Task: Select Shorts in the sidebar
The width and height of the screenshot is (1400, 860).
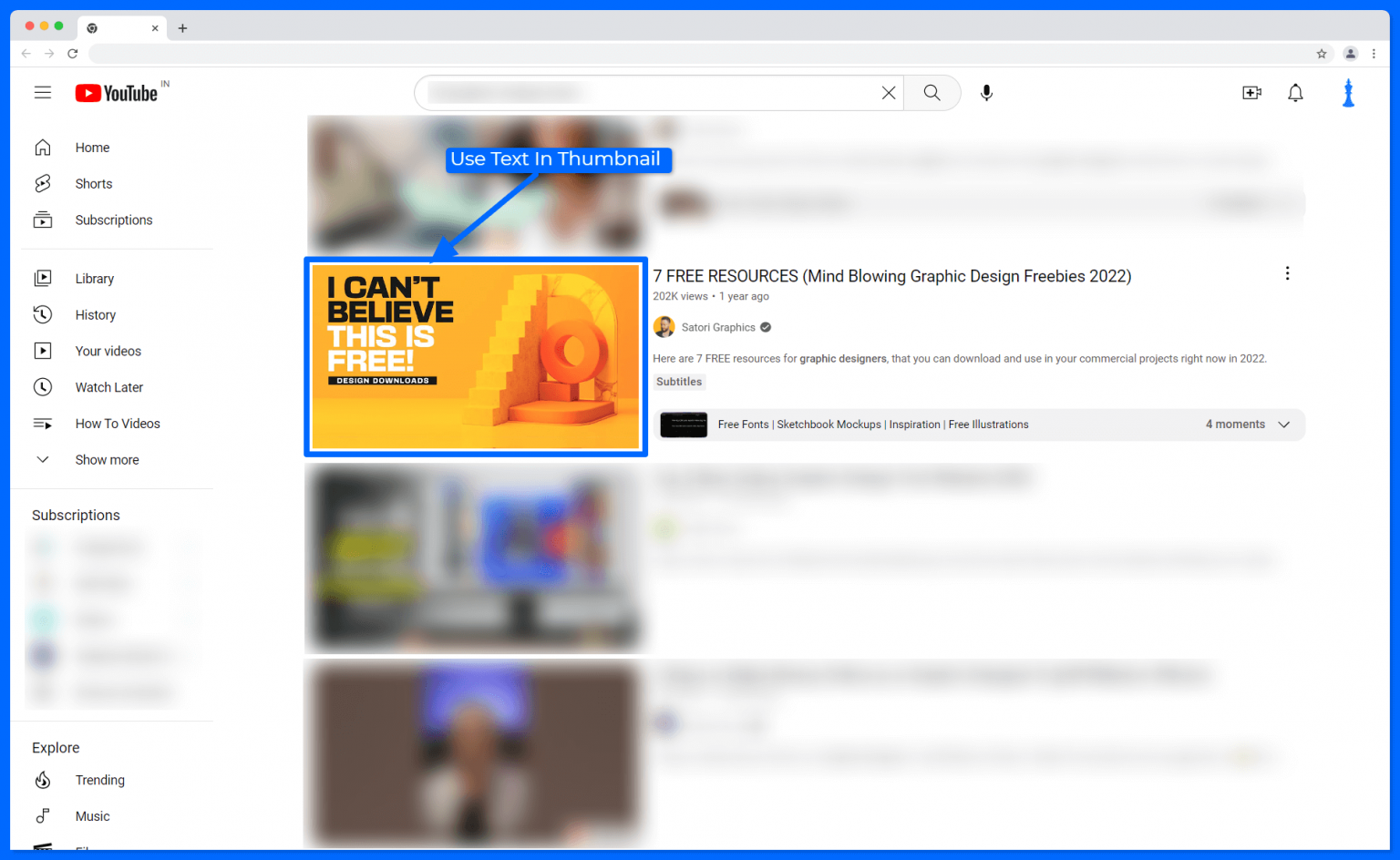Action: point(93,183)
